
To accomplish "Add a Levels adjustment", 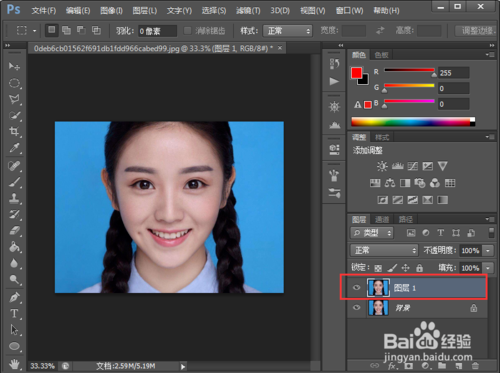I will click(x=397, y=166).
